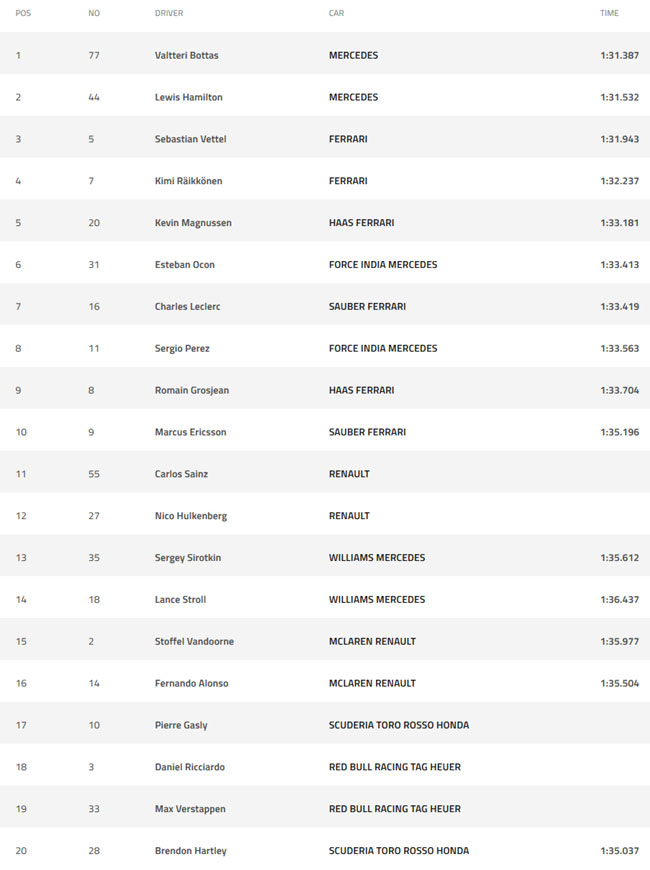
Task: Select Vandoorne's MCLAREN RENAULT team cell
Action: pyautogui.click(x=372, y=641)
